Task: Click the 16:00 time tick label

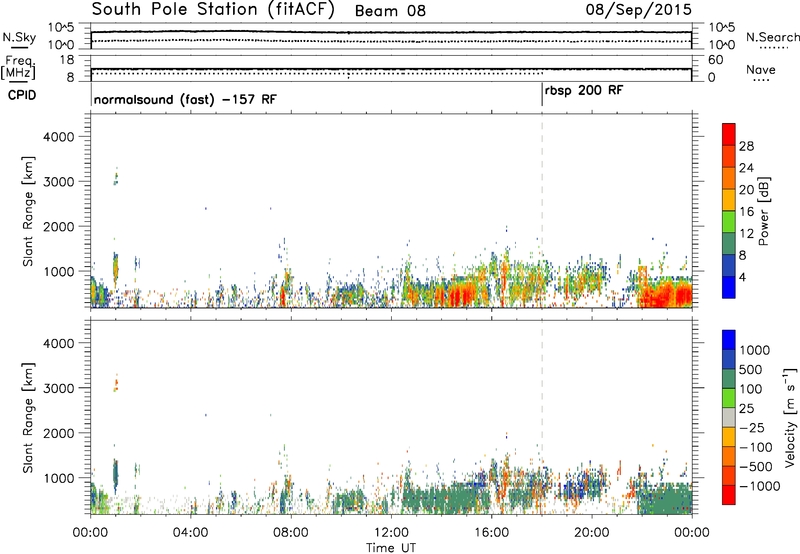Action: tap(491, 533)
